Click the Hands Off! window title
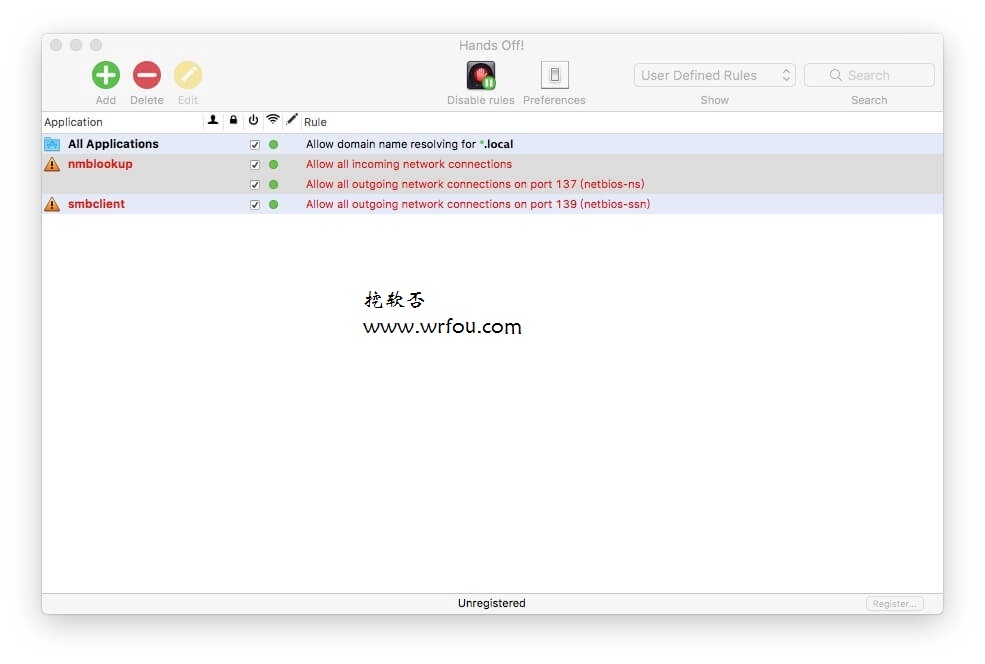 (x=491, y=45)
